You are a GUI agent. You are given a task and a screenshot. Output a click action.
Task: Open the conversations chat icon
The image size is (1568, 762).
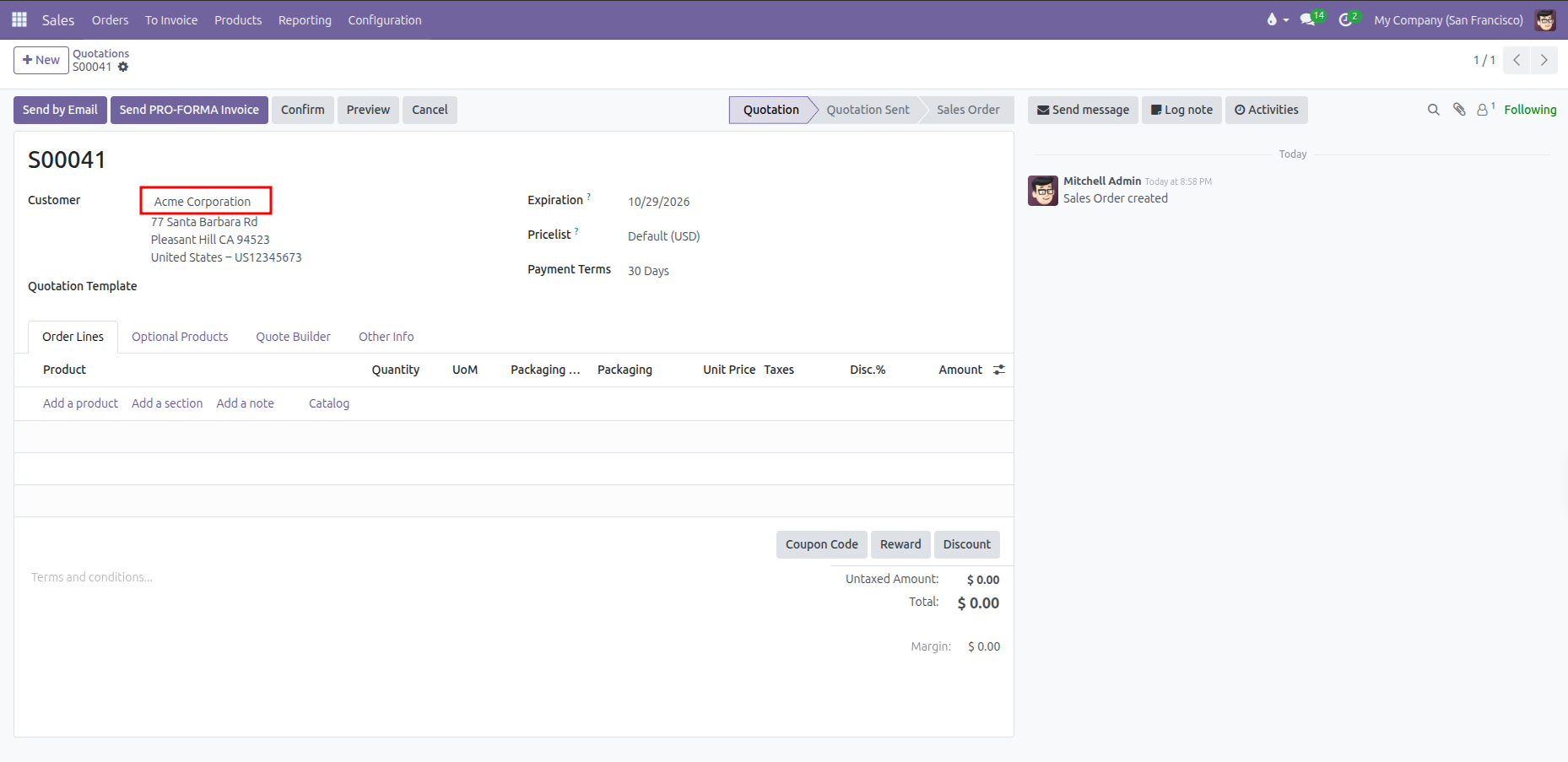[1308, 19]
